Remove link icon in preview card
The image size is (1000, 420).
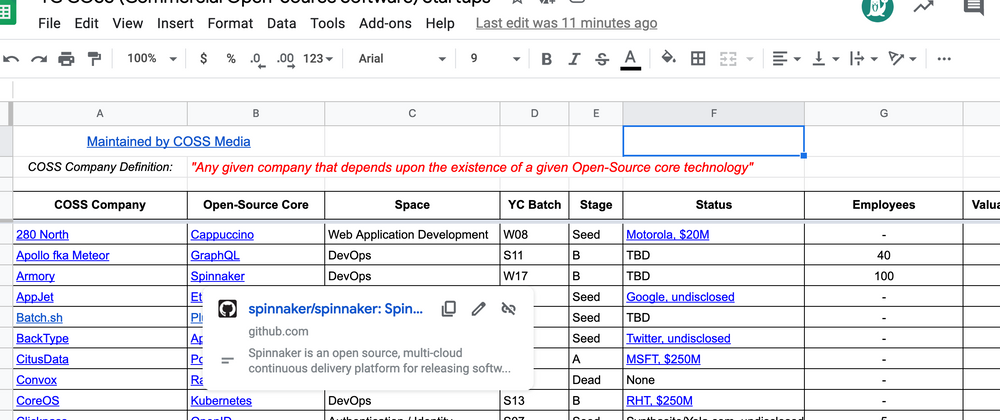(x=508, y=309)
